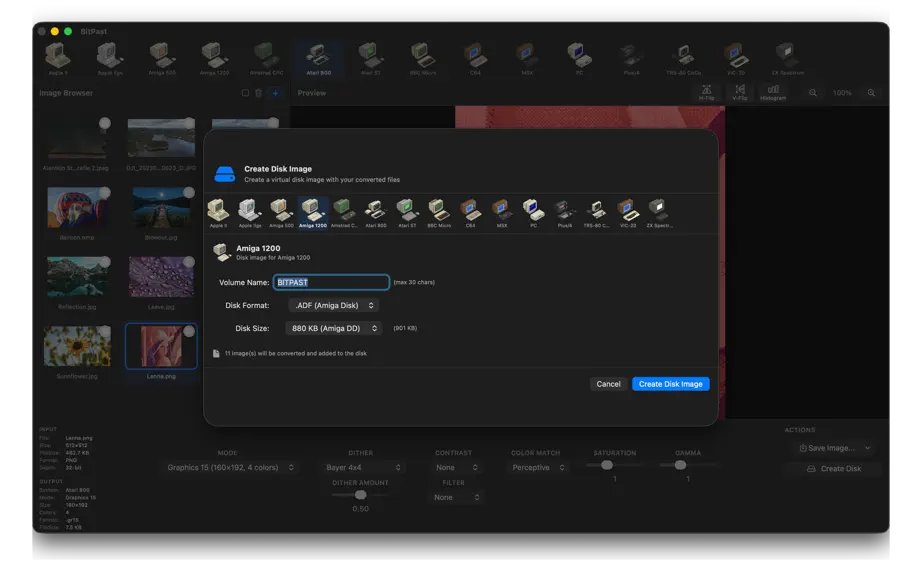Screen dimensions: 922x576
Task: Open the Color Match dropdown Perceptive
Action: [x=537, y=468]
